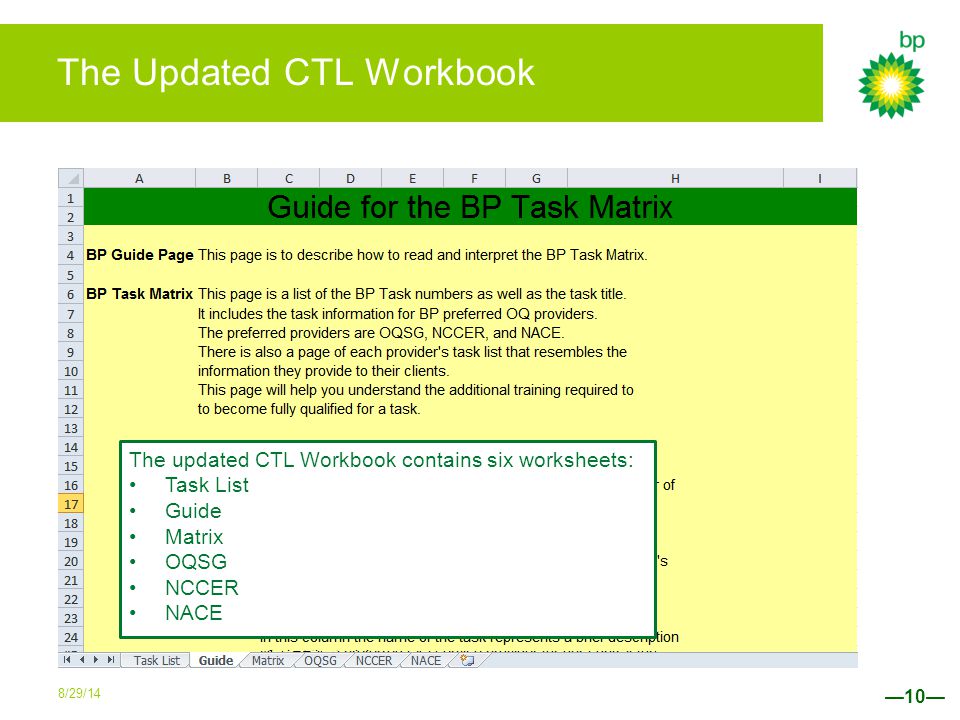Click text 'The preferred providers are OQSG, NCCER, and NACE.'
This screenshot has height=720, width=960.
coord(381,333)
